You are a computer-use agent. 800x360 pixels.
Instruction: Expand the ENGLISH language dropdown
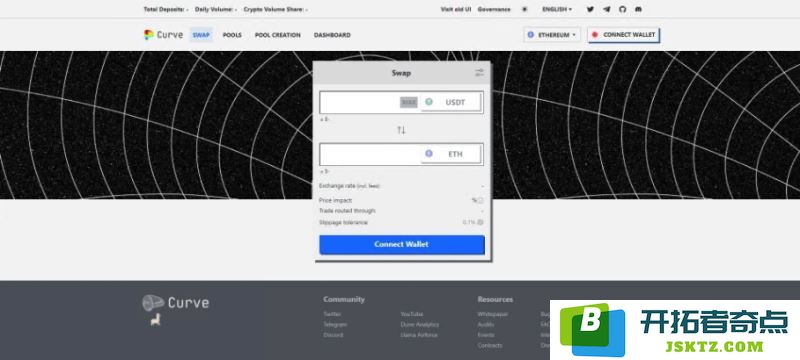pyautogui.click(x=557, y=9)
